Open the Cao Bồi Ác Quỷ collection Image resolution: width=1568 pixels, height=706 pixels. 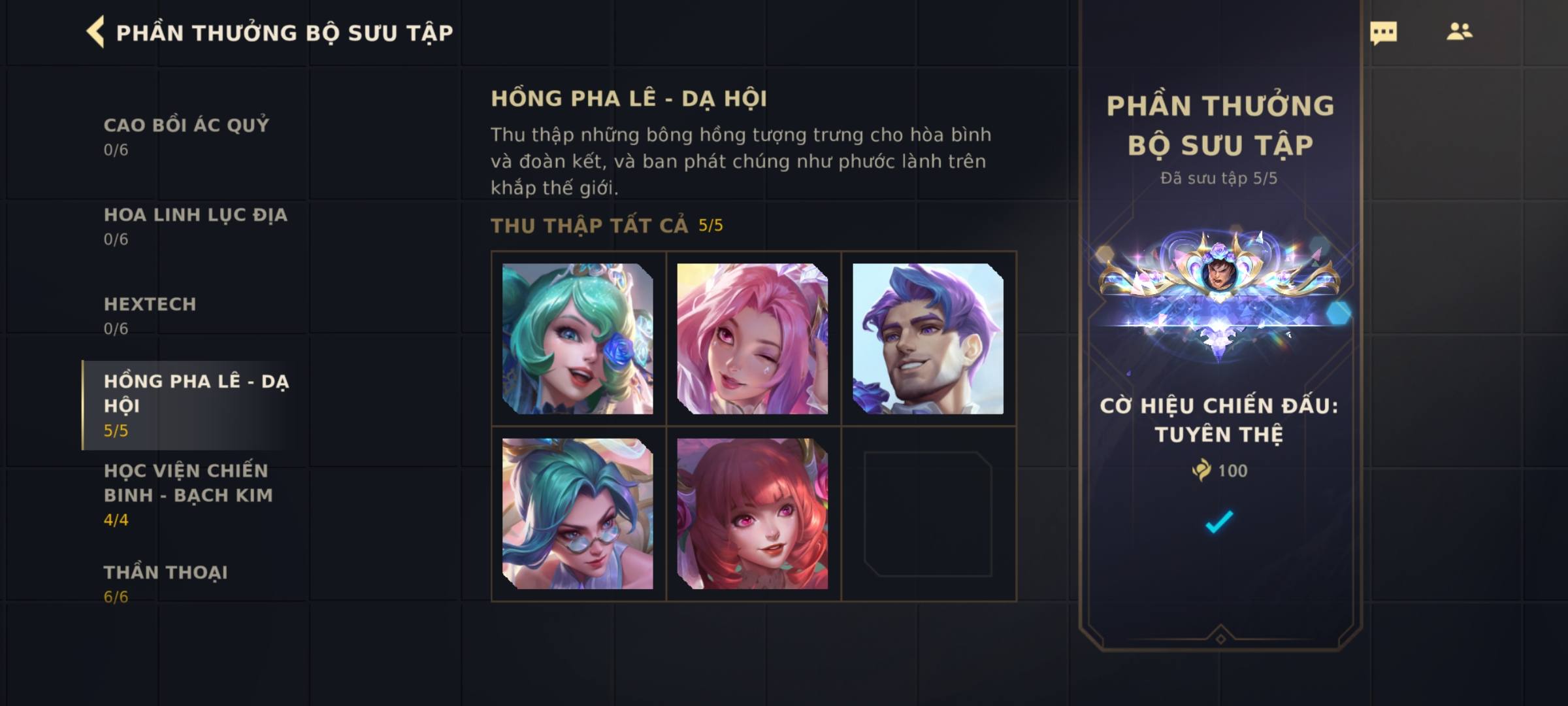(x=187, y=137)
